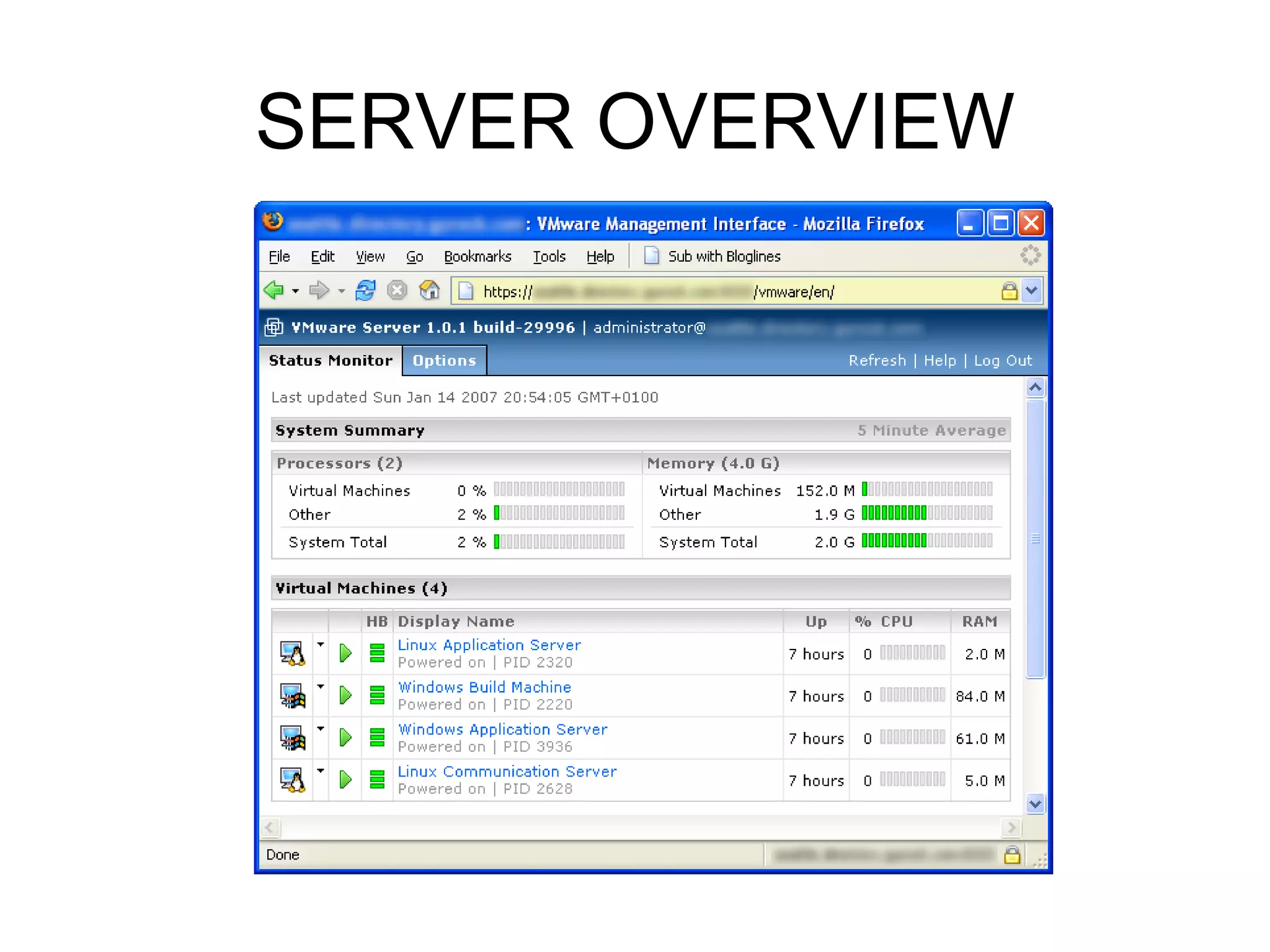
Task: Click the Windows Application Server power state arrow
Action: [346, 738]
